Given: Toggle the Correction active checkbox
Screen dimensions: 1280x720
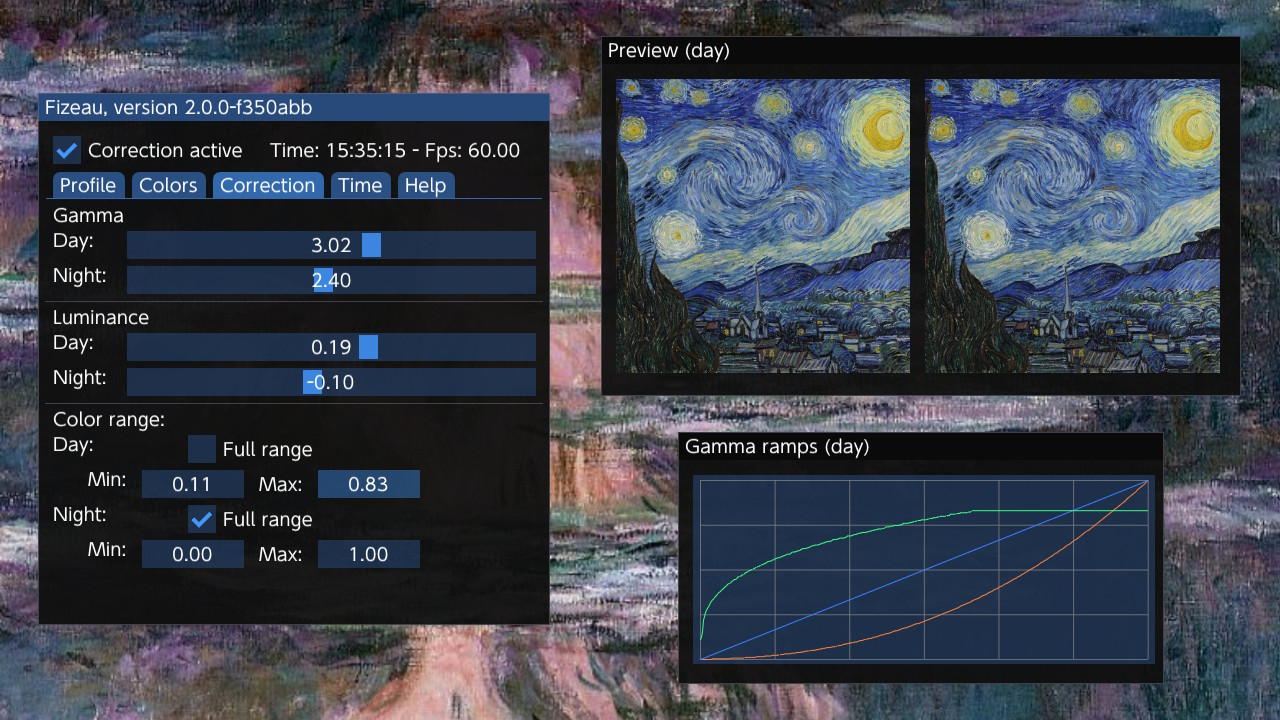Looking at the screenshot, I should 67,151.
